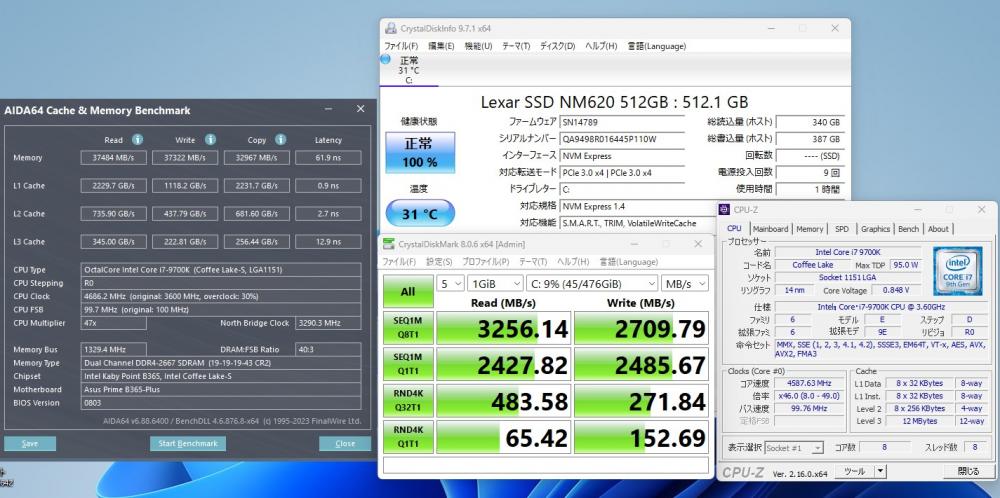
Task: Click the info icon next to Read
Action: pyautogui.click(x=138, y=140)
